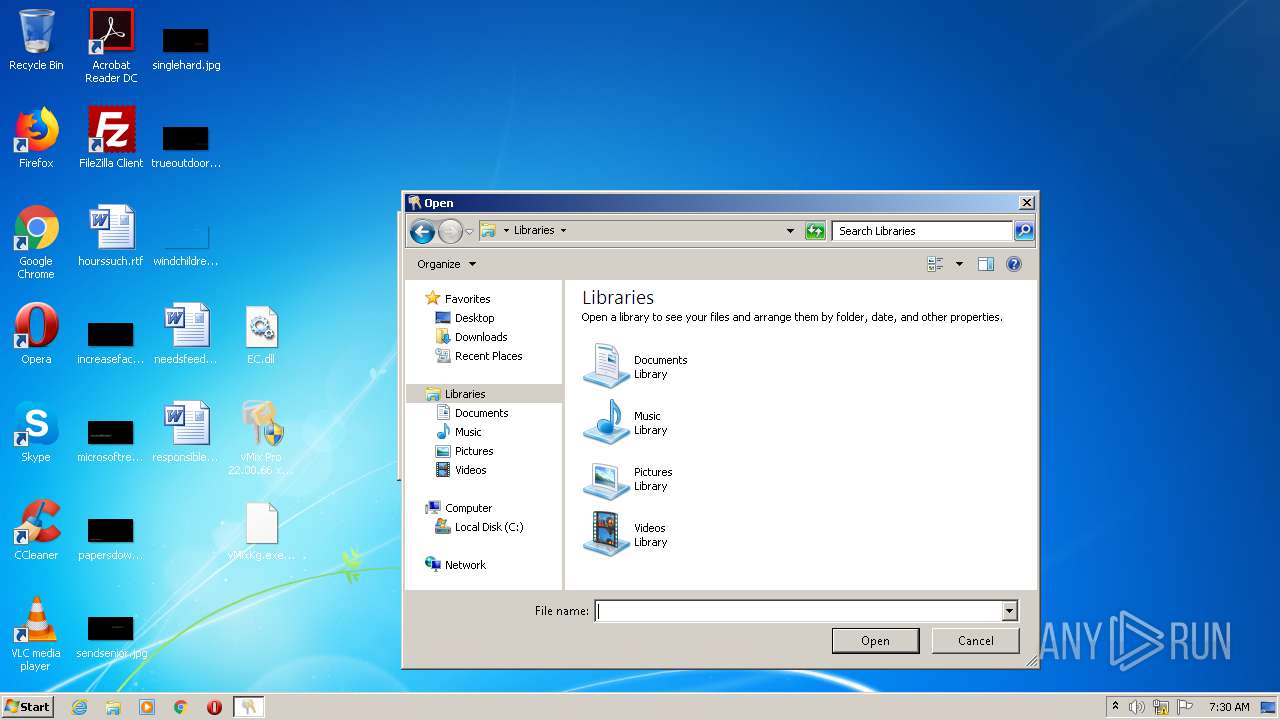This screenshot has width=1280, height=720.
Task: Select the Recycle Bin desktop icon
Action: click(36, 41)
